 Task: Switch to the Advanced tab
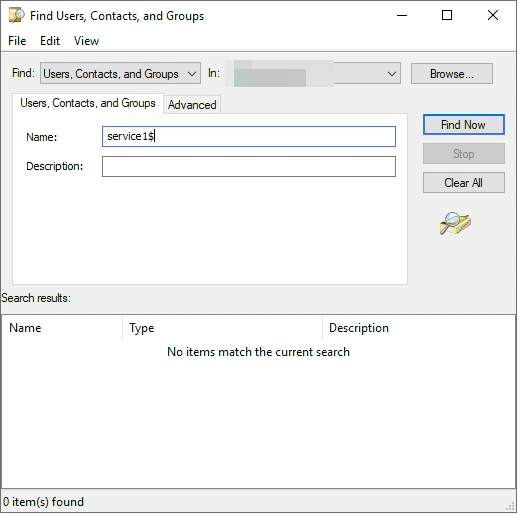192,105
